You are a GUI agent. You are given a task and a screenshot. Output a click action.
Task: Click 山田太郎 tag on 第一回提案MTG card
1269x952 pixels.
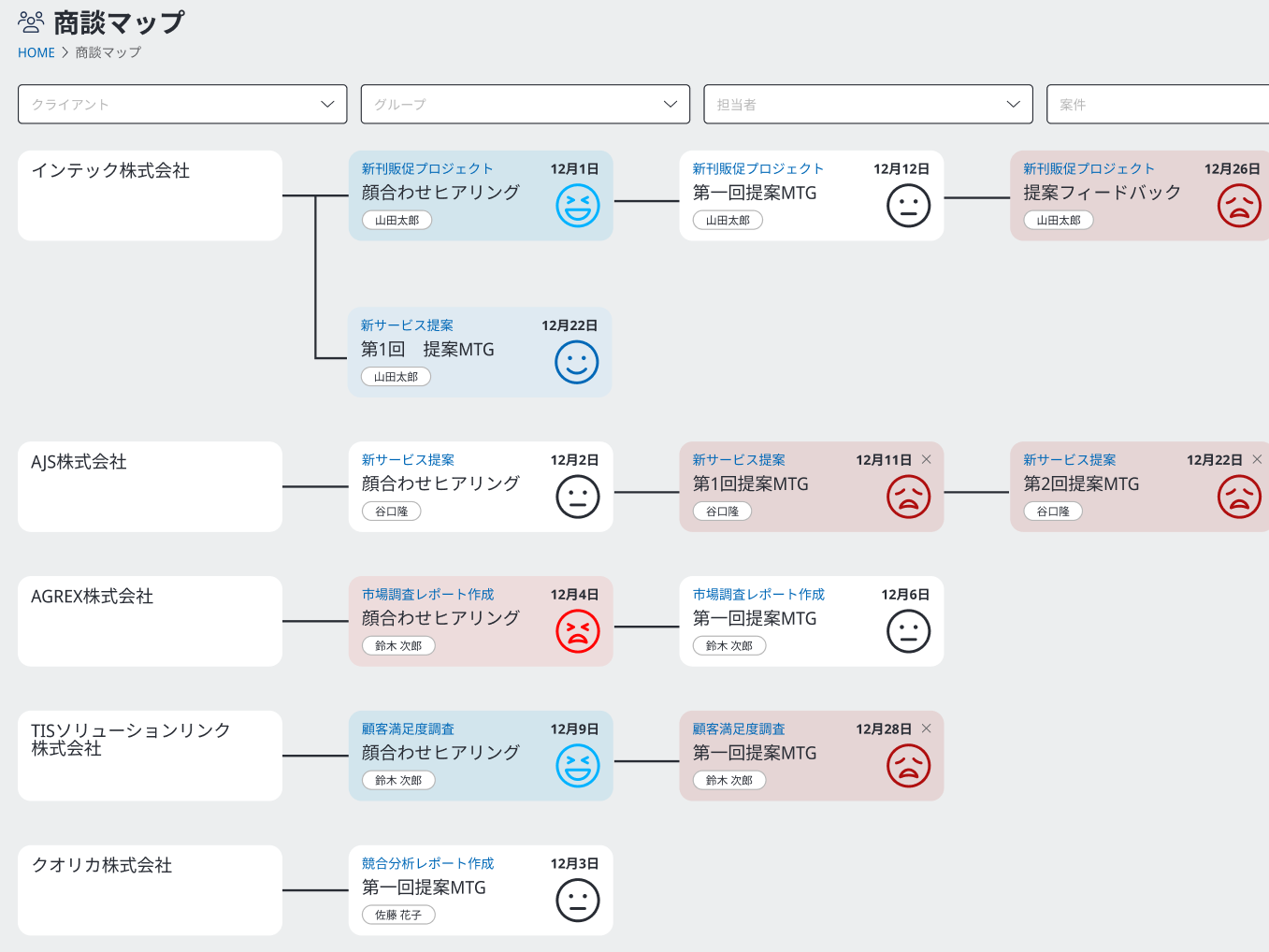tap(728, 221)
